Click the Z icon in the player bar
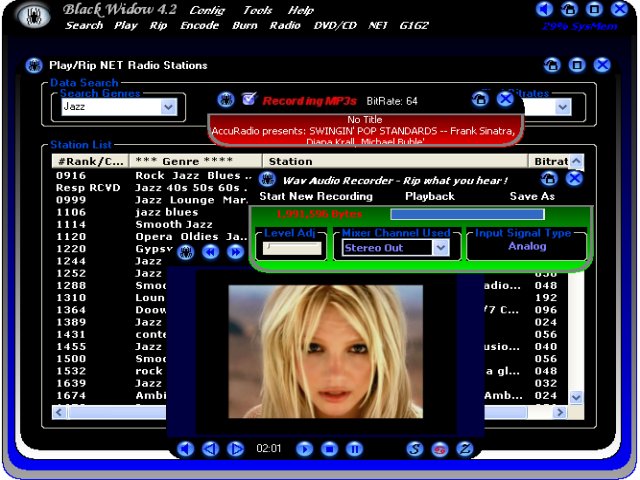The width and height of the screenshot is (640, 480). [464, 449]
